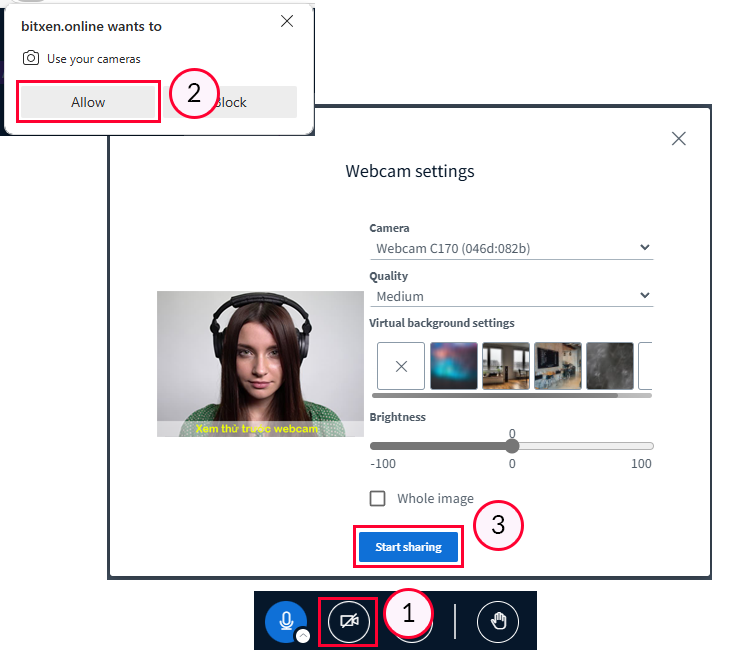Enable the Whole image checkbox
This screenshot has height=650, width=750.
coord(378,498)
